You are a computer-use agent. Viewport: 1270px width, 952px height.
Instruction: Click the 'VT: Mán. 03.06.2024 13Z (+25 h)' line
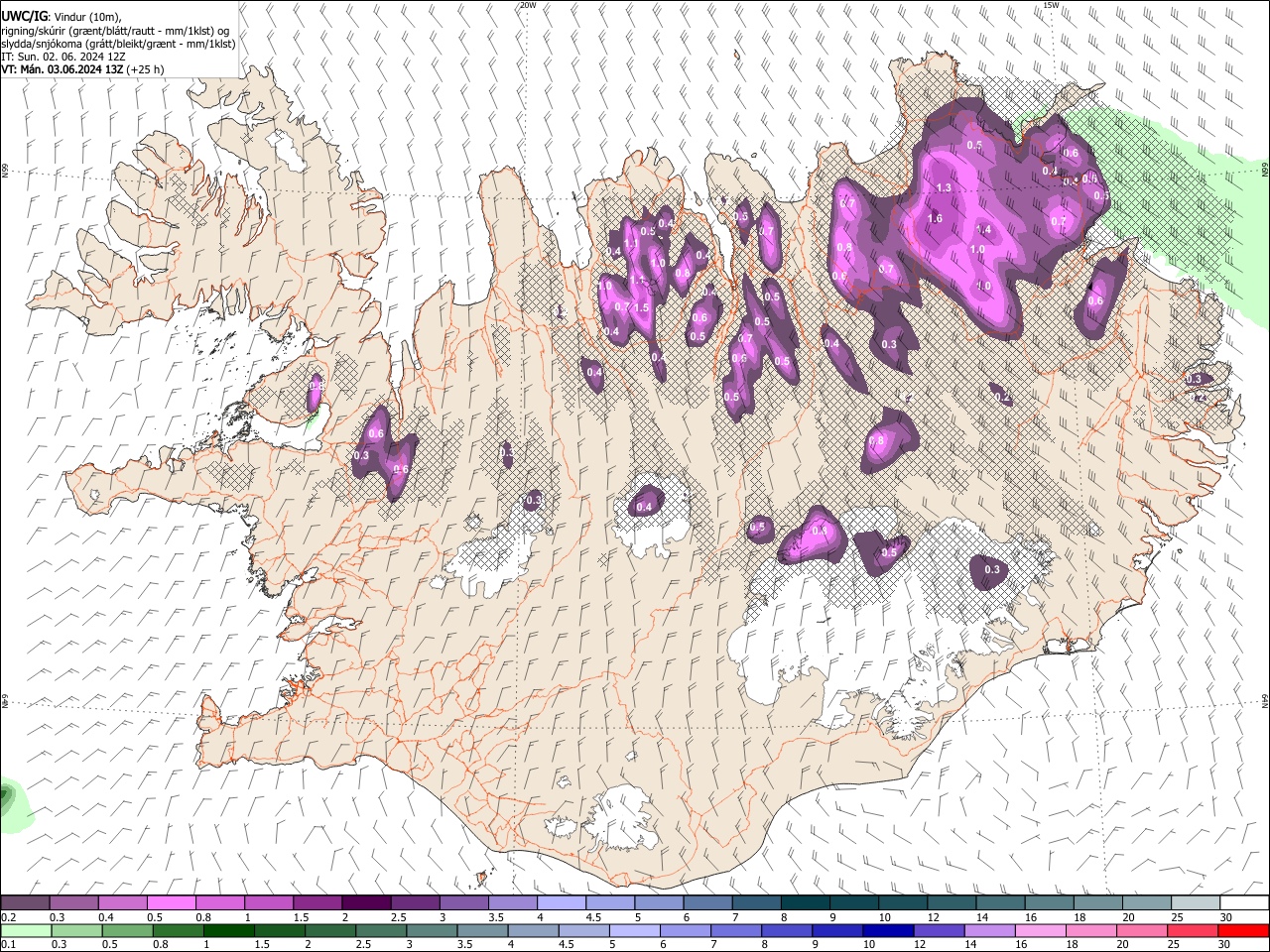tap(82, 69)
